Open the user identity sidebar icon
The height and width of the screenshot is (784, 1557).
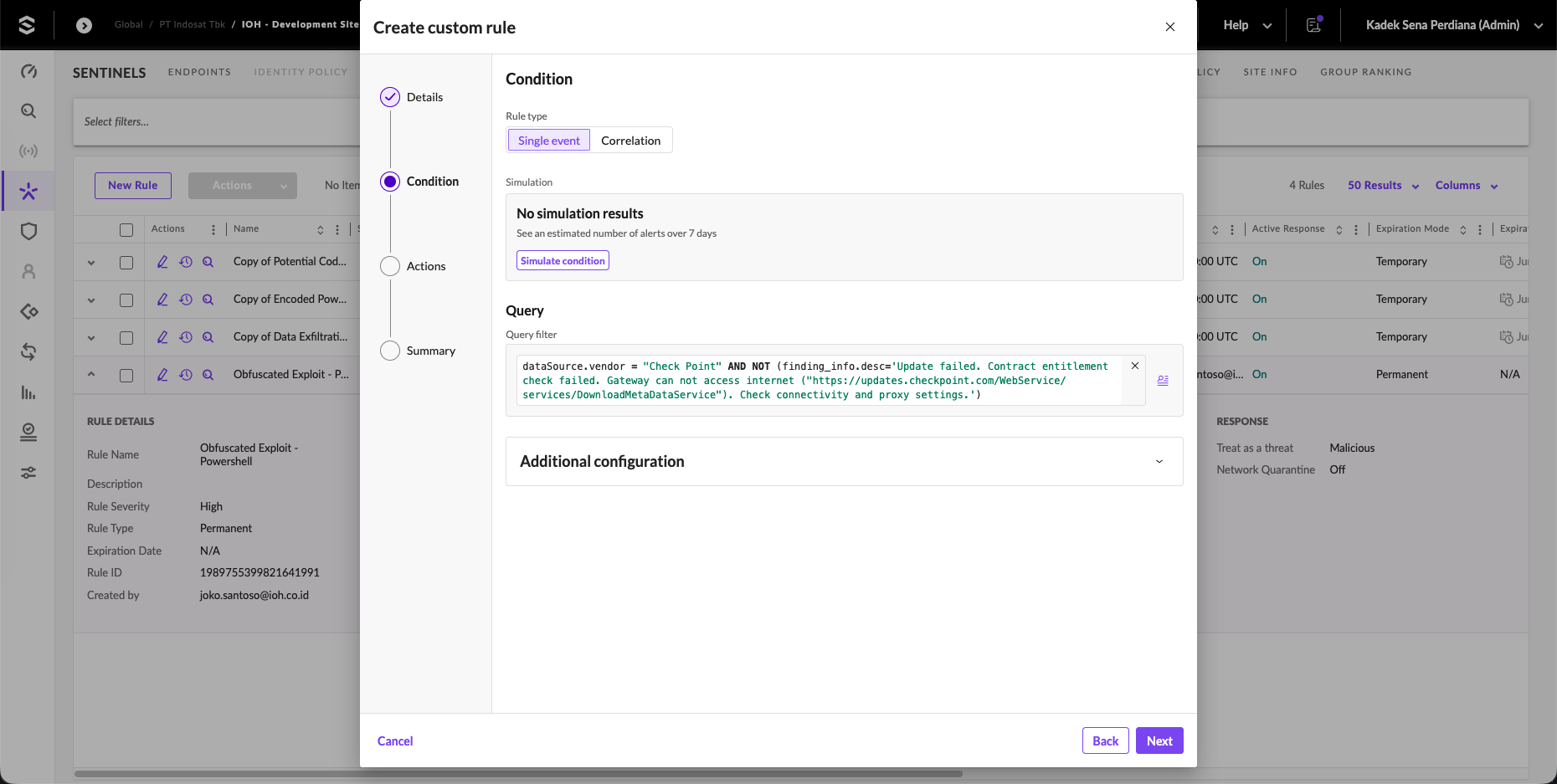pyautogui.click(x=28, y=272)
